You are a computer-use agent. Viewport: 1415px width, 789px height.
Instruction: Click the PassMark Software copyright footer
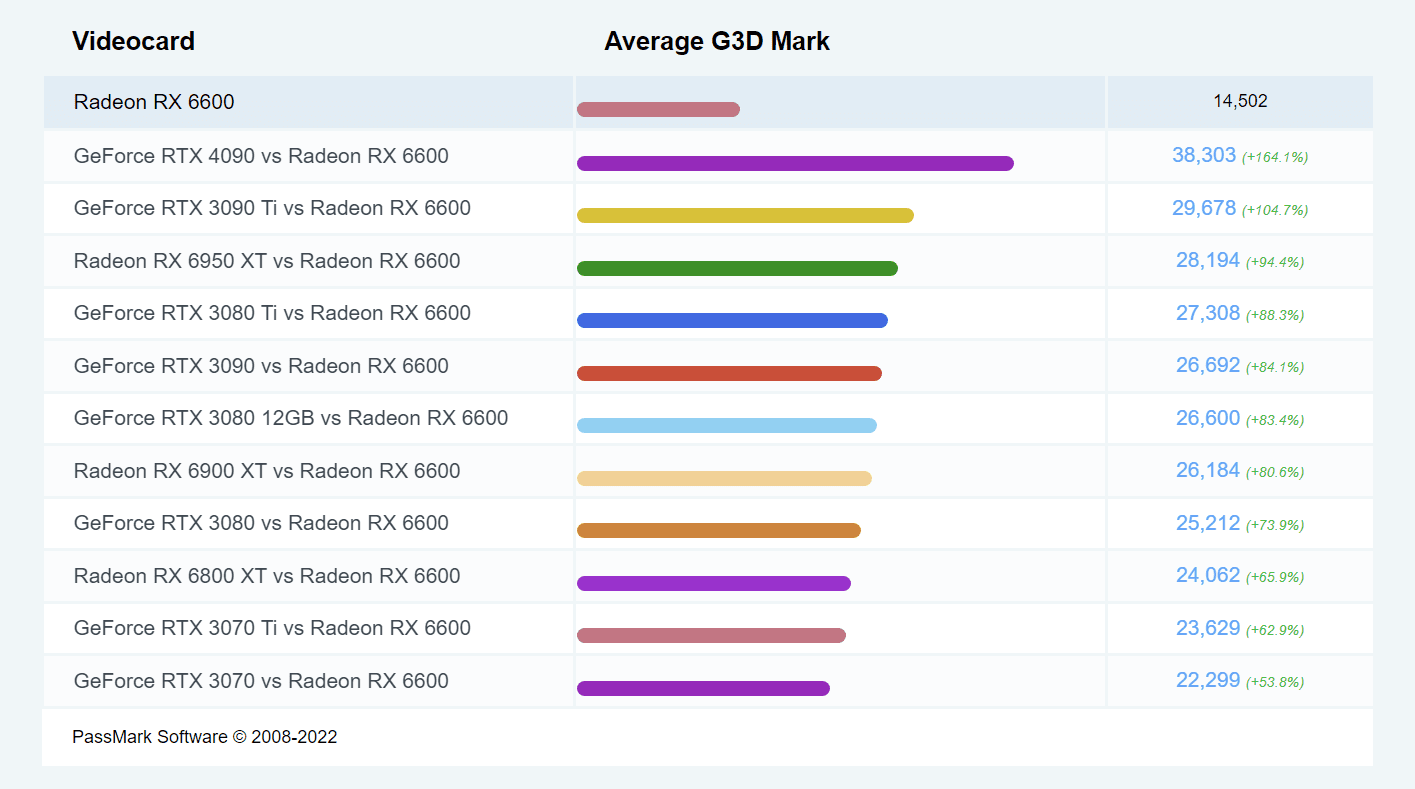[x=205, y=737]
